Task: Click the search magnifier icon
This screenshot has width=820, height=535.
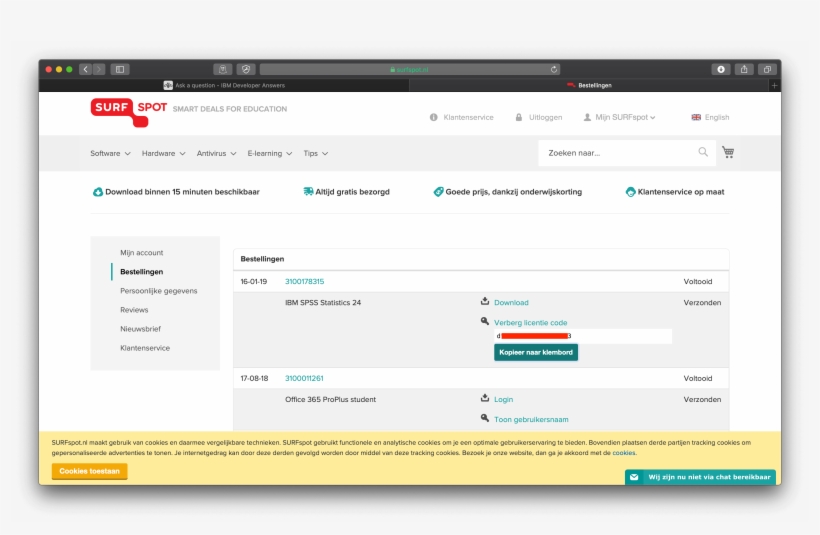Action: coord(703,153)
